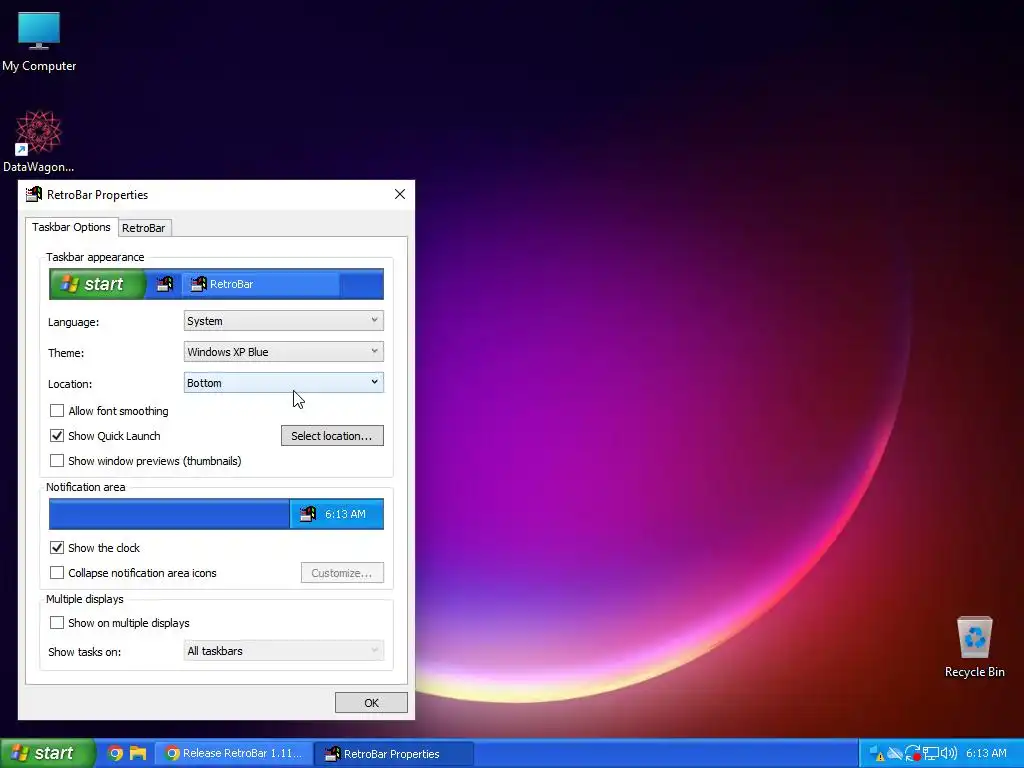The height and width of the screenshot is (768, 1024).
Task: Click the Show tasks on: label
Action: pyautogui.click(x=84, y=652)
